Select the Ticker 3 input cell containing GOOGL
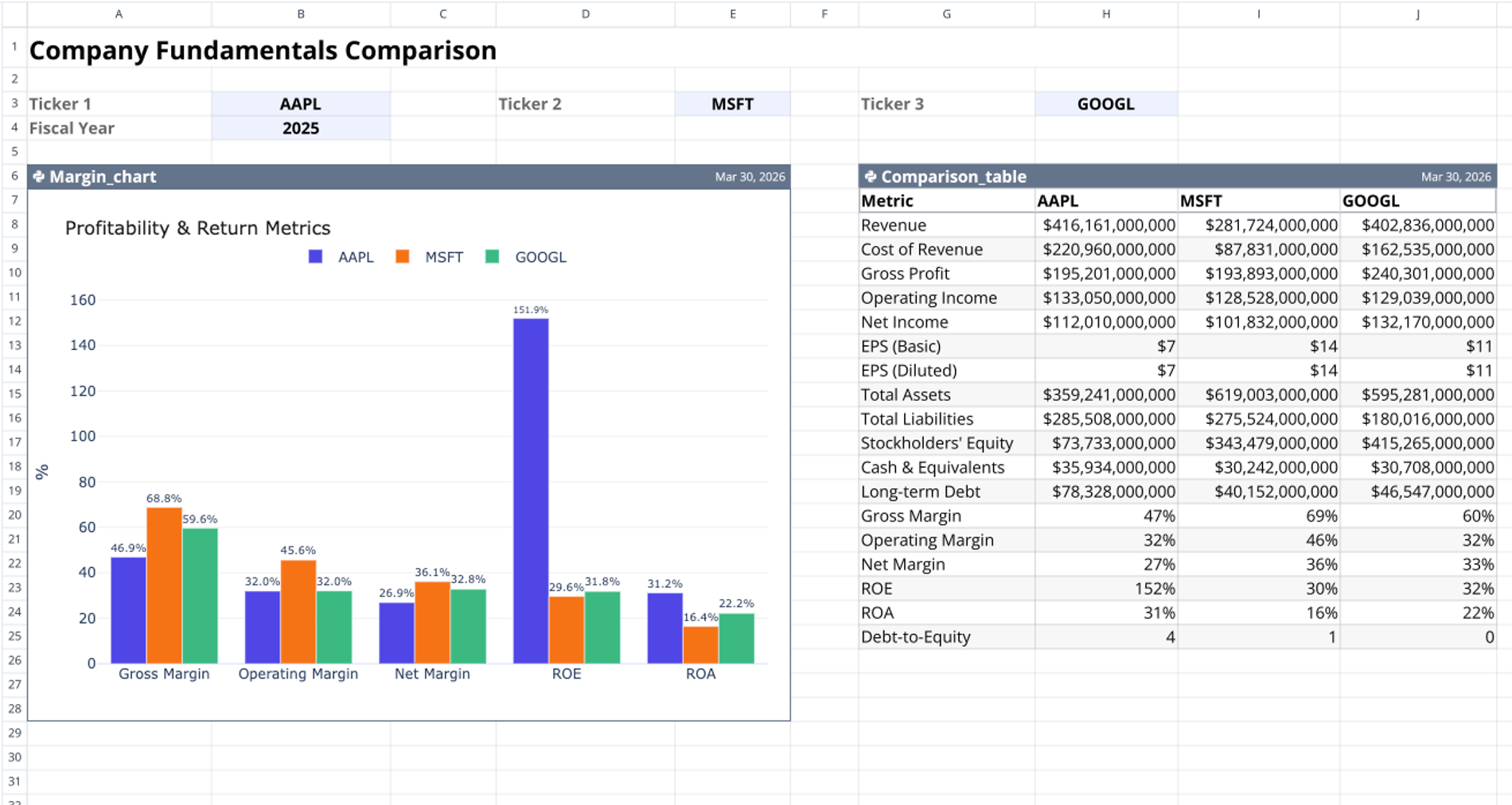This screenshot has width=1512, height=805. (x=1106, y=104)
